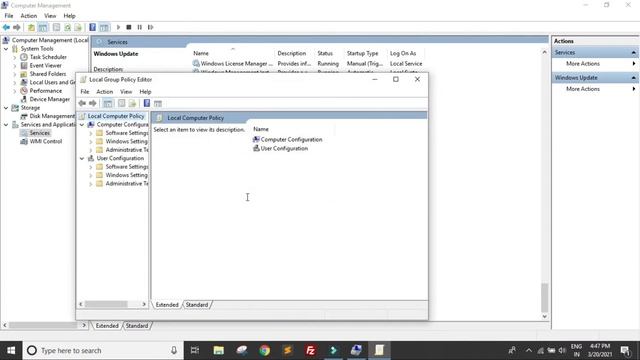Open Help menu in Local Group Policy Editor
This screenshot has width=640, height=360.
[145, 91]
